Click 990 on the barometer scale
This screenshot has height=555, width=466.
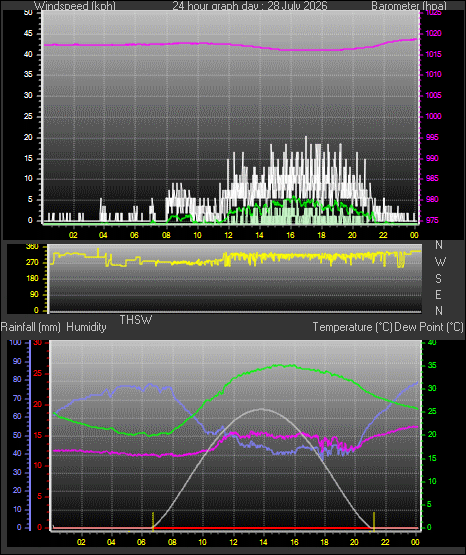(x=432, y=158)
